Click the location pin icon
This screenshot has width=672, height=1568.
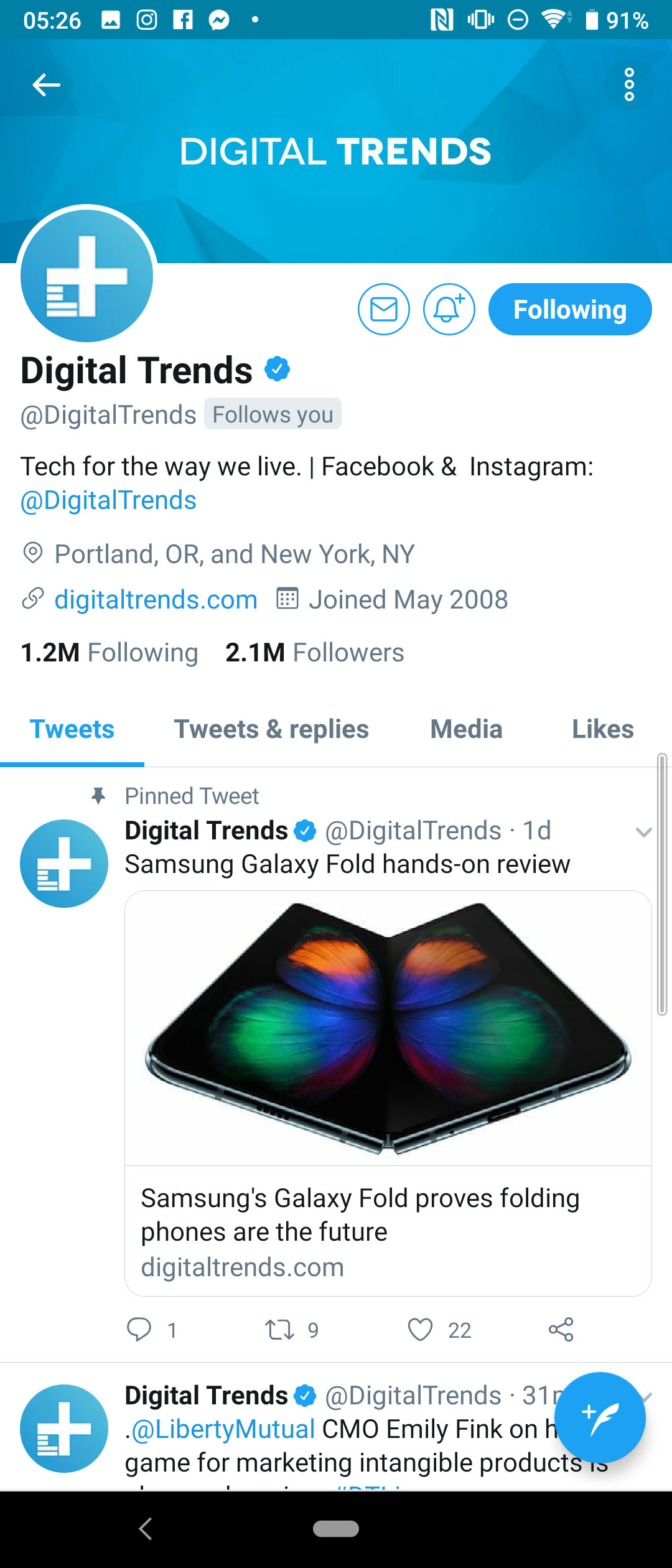point(32,553)
